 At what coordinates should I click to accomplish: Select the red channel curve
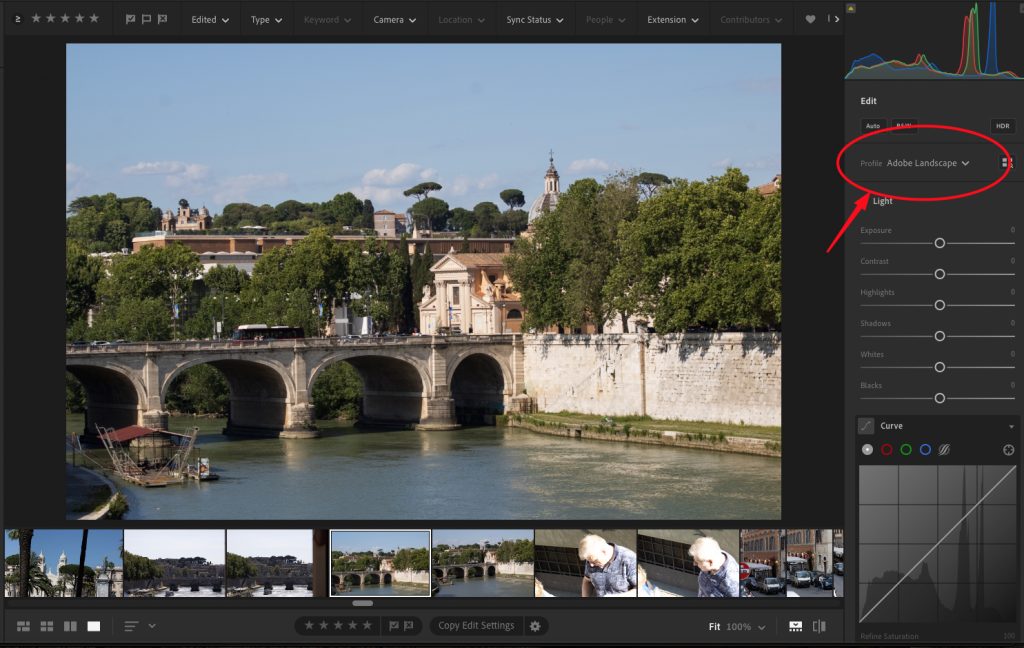886,450
